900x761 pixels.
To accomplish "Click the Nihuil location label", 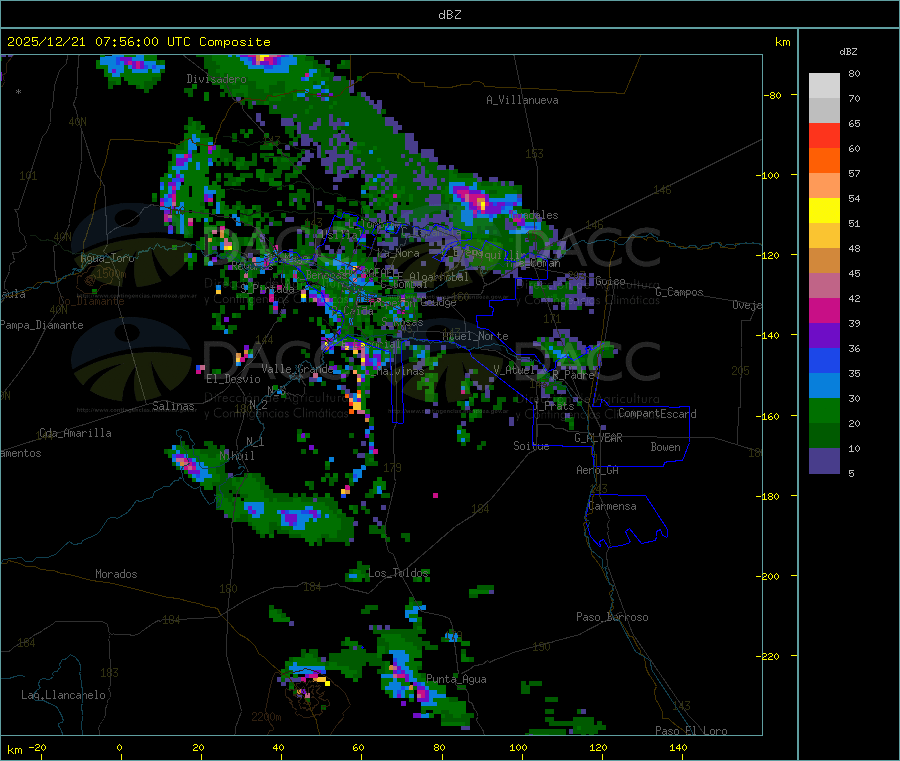I will click(237, 456).
